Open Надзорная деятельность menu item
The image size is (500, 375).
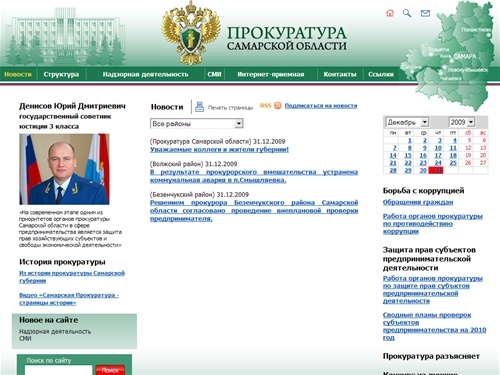[x=145, y=74]
